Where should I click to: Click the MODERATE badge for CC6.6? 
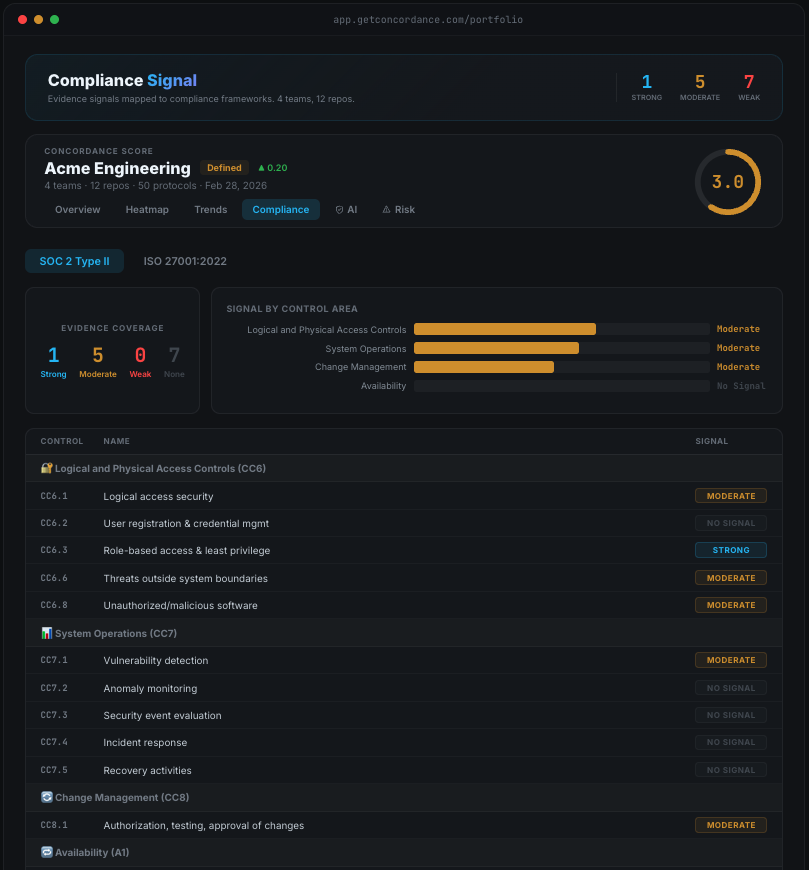[731, 578]
